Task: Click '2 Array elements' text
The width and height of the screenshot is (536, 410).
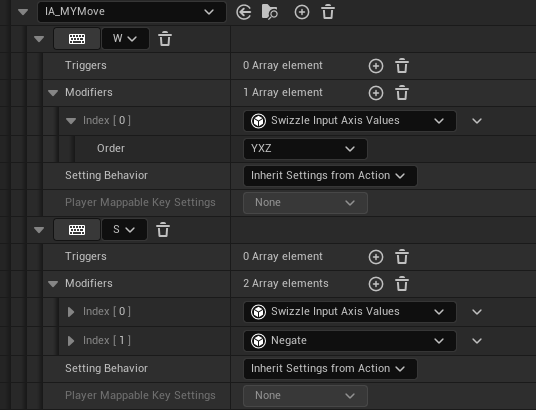Action: (x=286, y=284)
